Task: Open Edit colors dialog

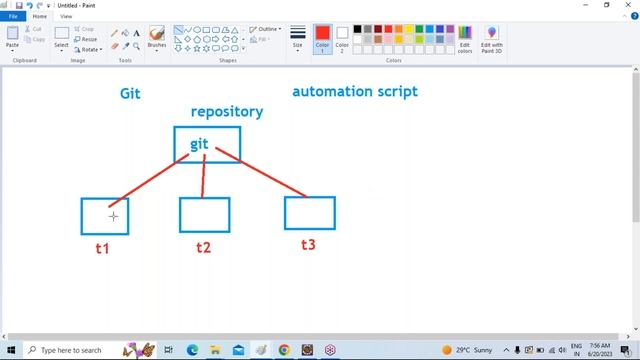Action: point(465,39)
